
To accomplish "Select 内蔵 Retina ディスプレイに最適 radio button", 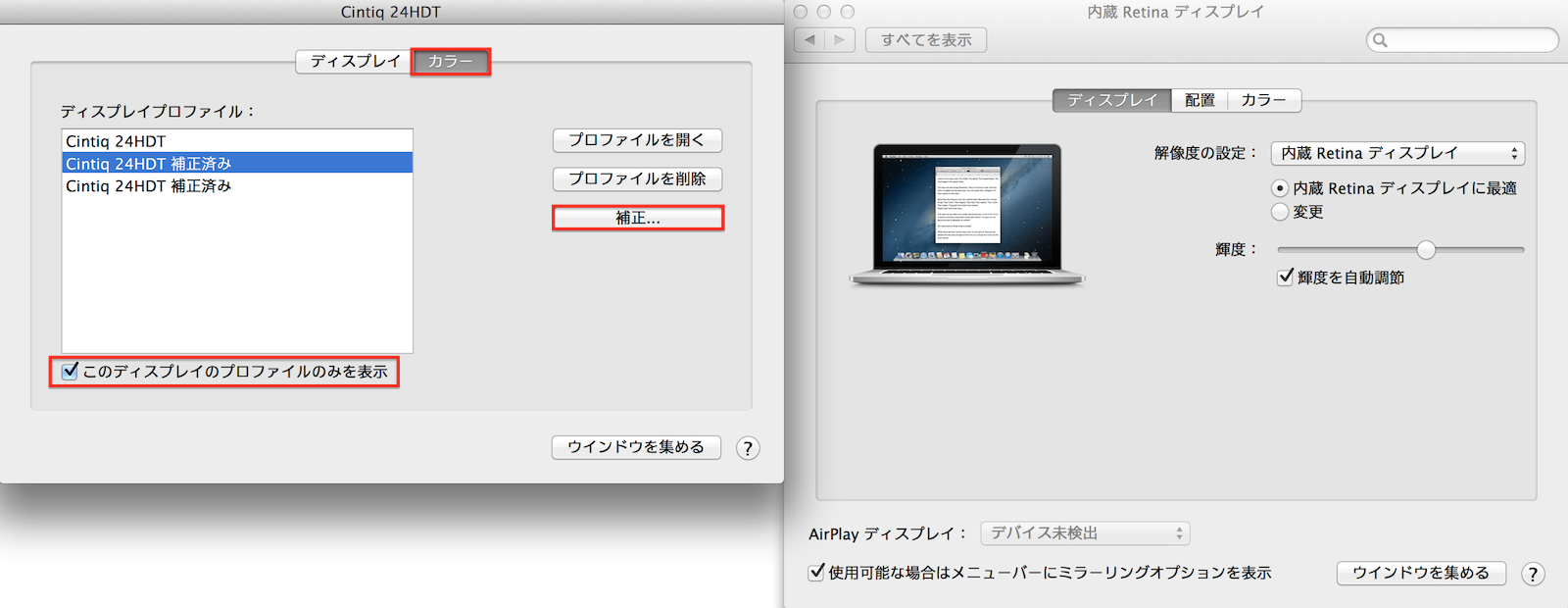I will coord(1280,187).
